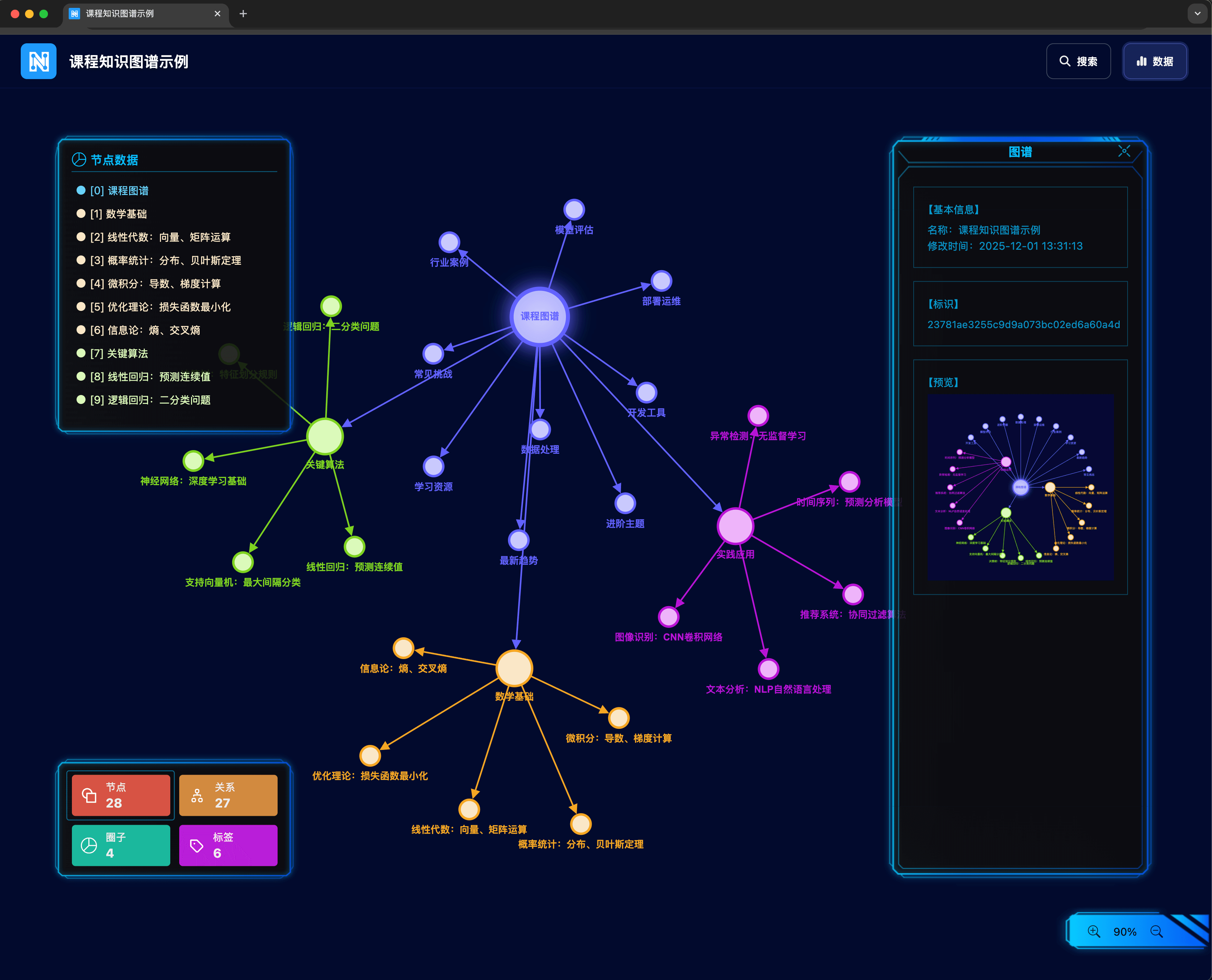Click the central 课程图谱 graph node
Image resolution: width=1212 pixels, height=980 pixels.
(539, 316)
